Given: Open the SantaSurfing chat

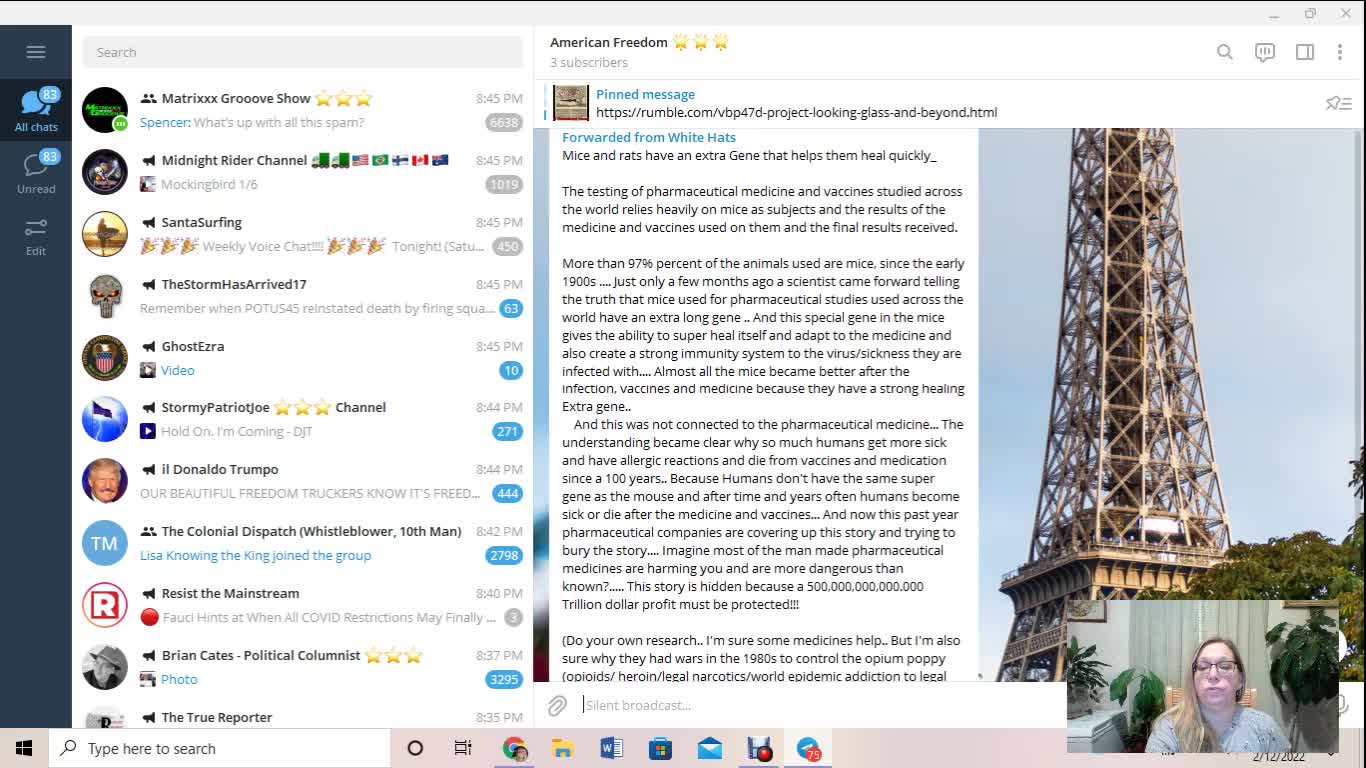Looking at the screenshot, I should (302, 234).
